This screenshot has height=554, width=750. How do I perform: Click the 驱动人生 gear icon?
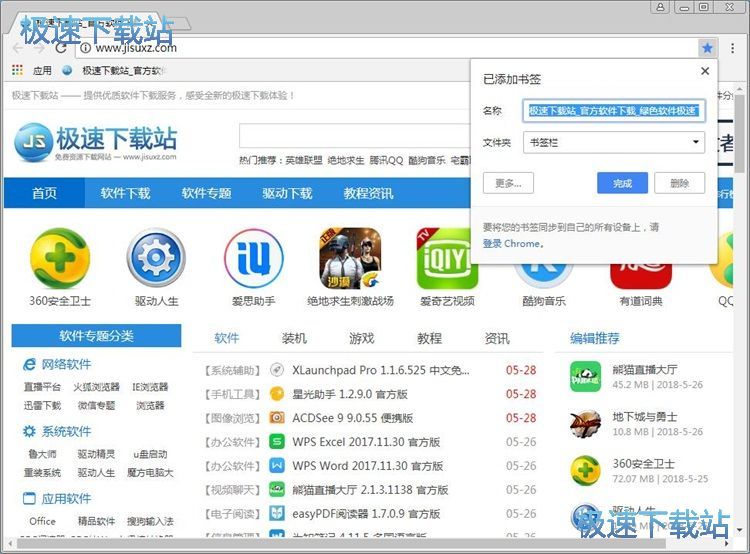coord(156,258)
